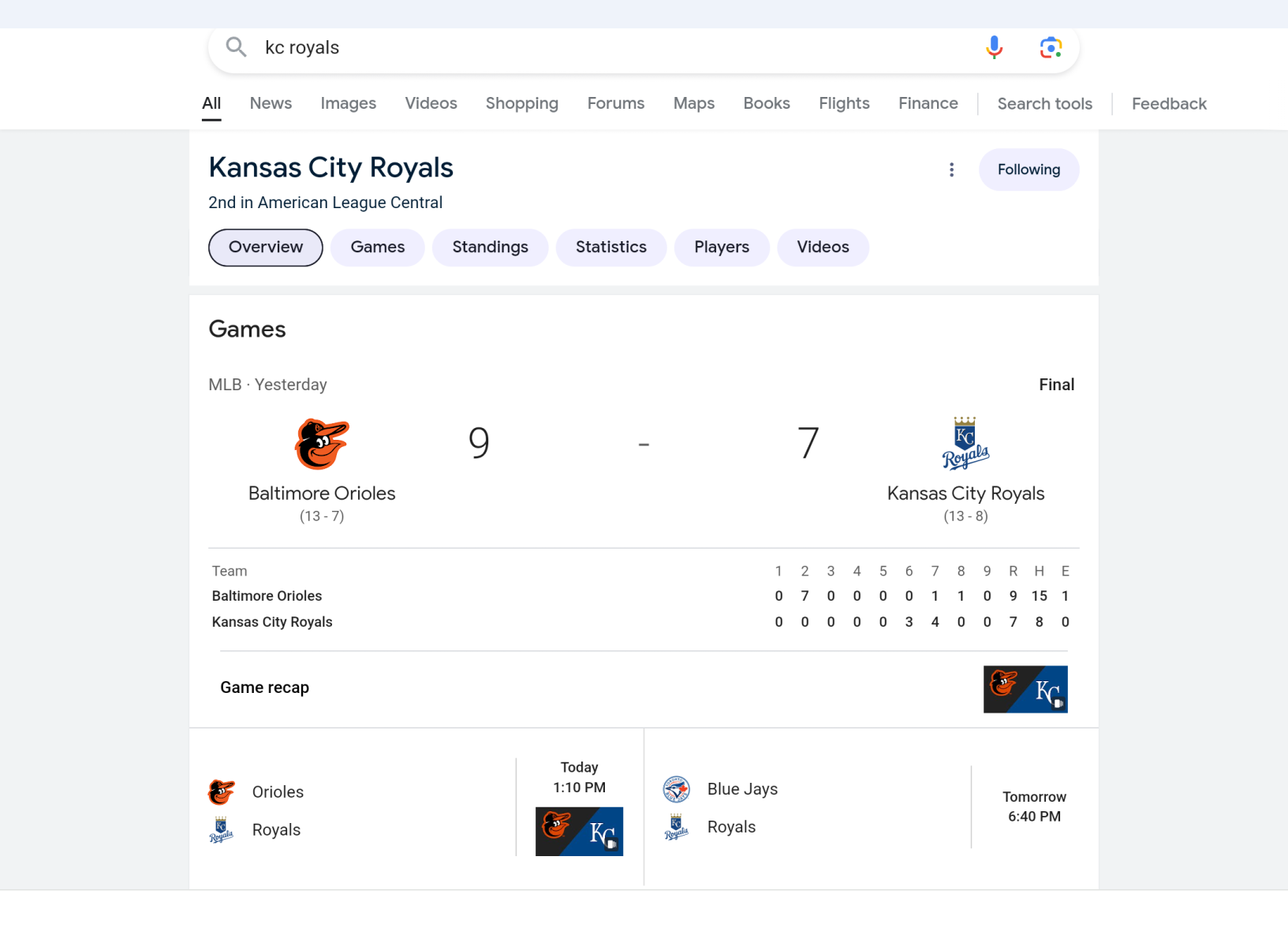The width and height of the screenshot is (1288, 946).
Task: Select the Standings chip
Action: click(490, 248)
